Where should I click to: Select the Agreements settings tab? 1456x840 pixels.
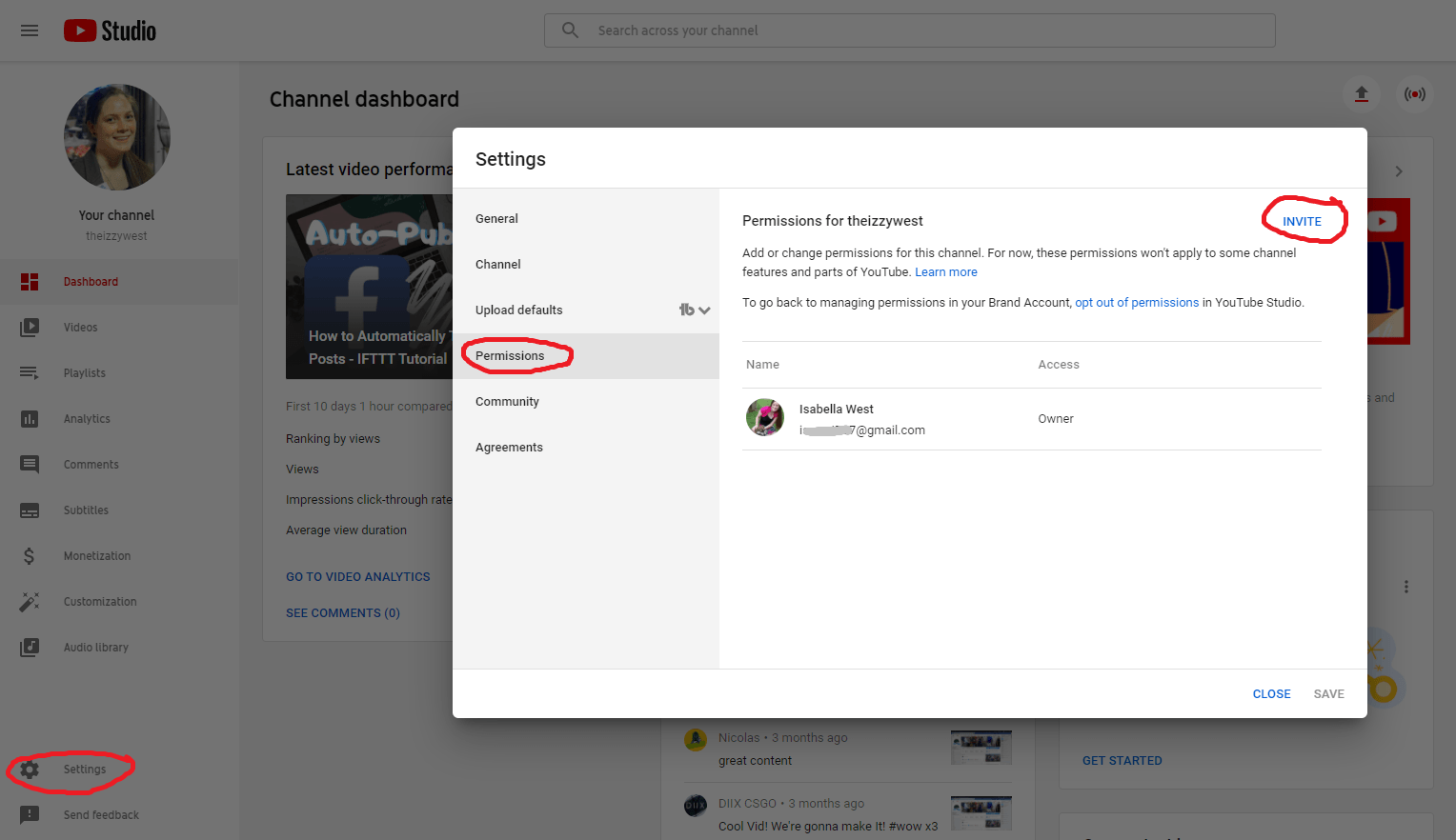[x=509, y=447]
